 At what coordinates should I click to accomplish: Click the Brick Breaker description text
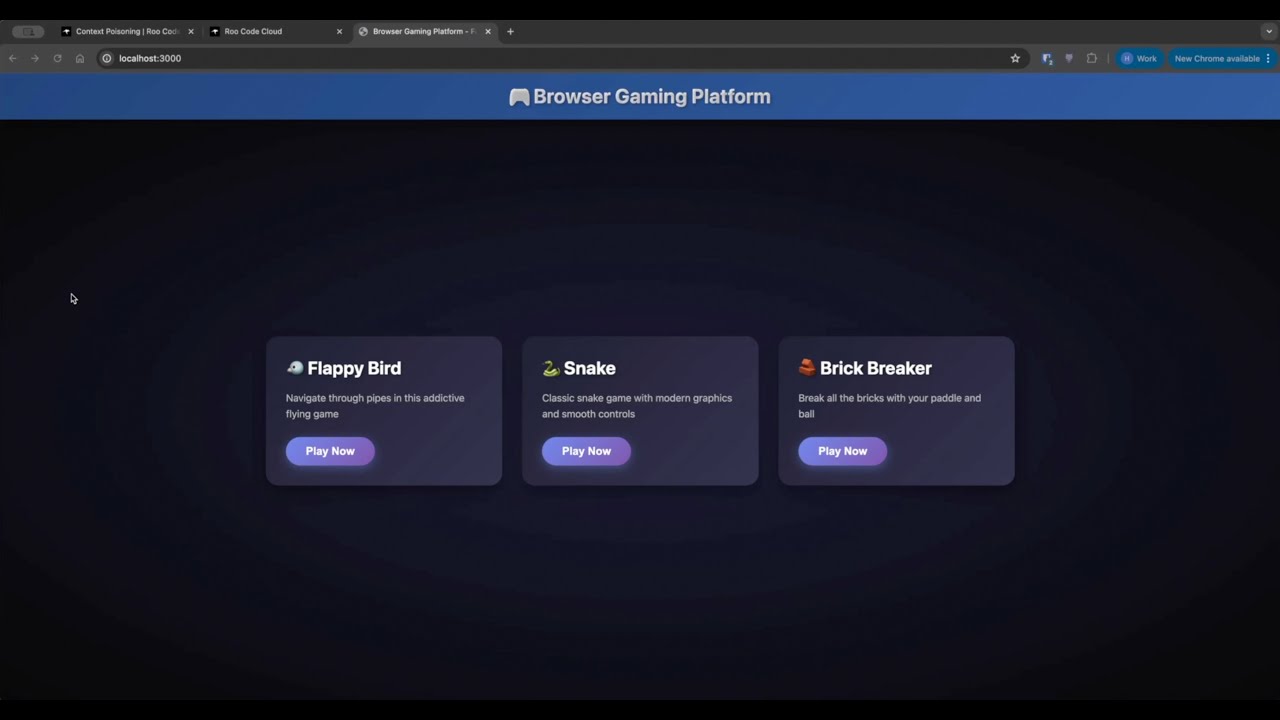pyautogui.click(x=889, y=406)
